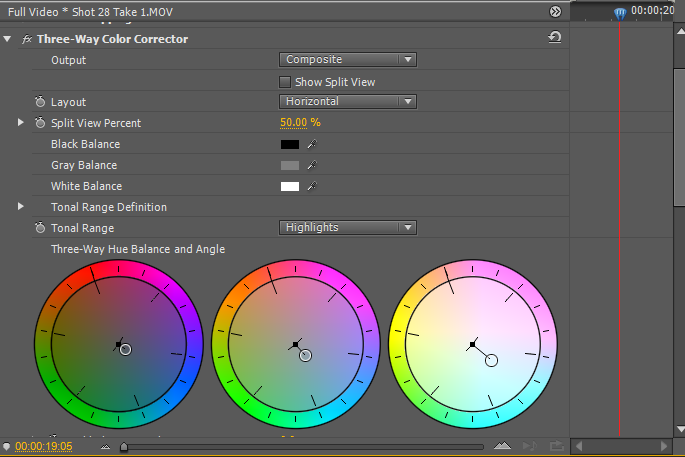Click the zoom slider handle
The height and width of the screenshot is (457, 685).
pyautogui.click(x=124, y=447)
